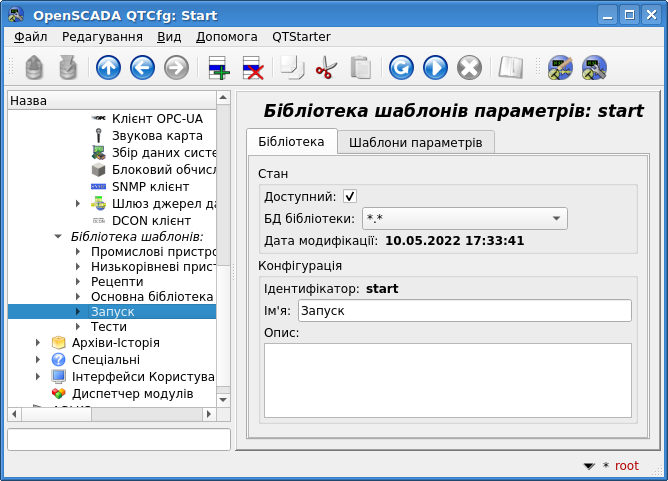Click the tree's horizontal scroll left arrow
This screenshot has height=481, width=668.
[x=14, y=414]
